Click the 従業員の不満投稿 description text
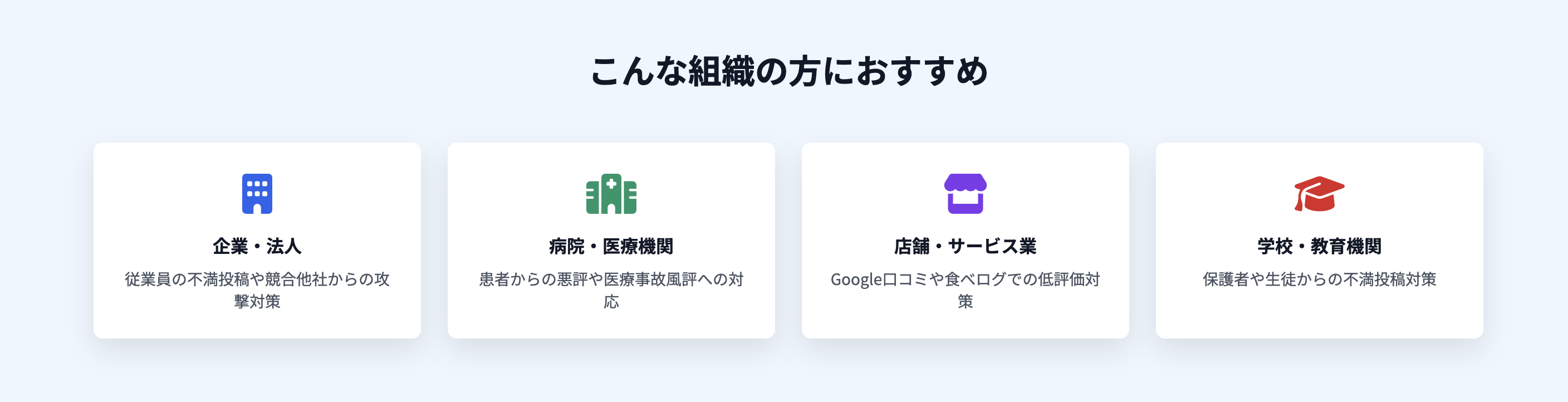The width and height of the screenshot is (1568, 402). pyautogui.click(x=257, y=280)
